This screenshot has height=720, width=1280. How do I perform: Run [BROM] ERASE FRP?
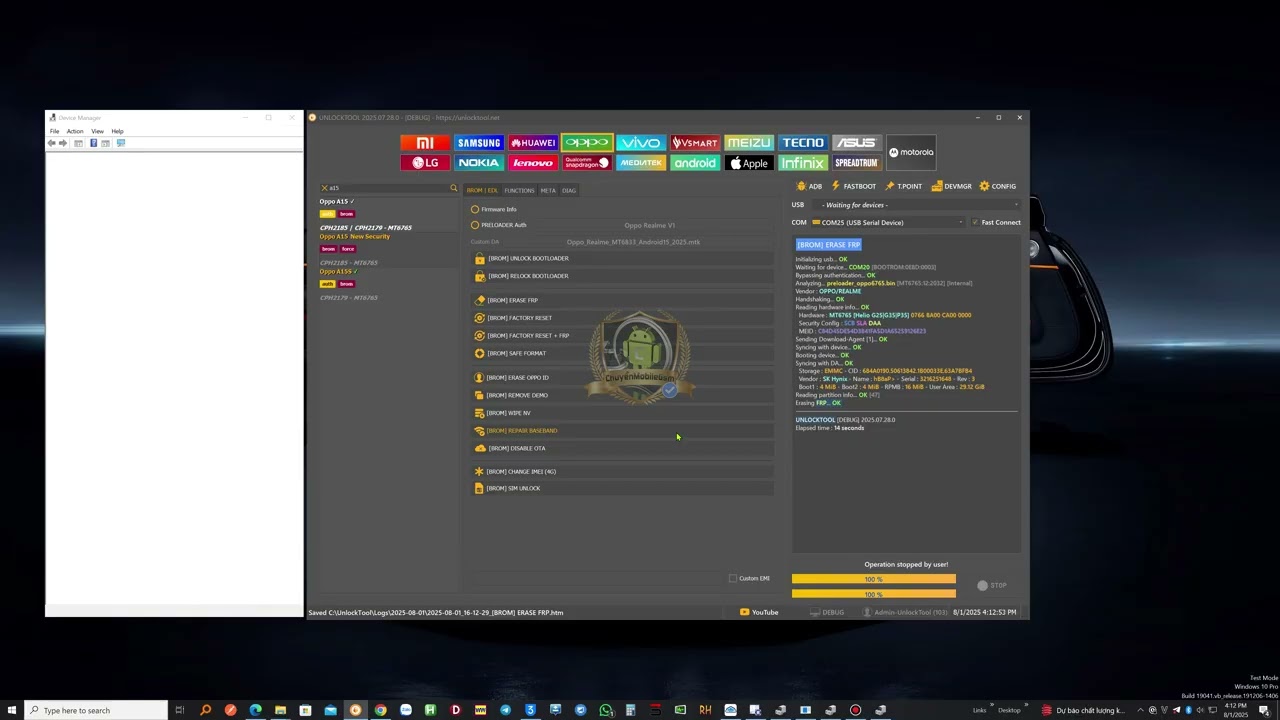click(x=622, y=300)
